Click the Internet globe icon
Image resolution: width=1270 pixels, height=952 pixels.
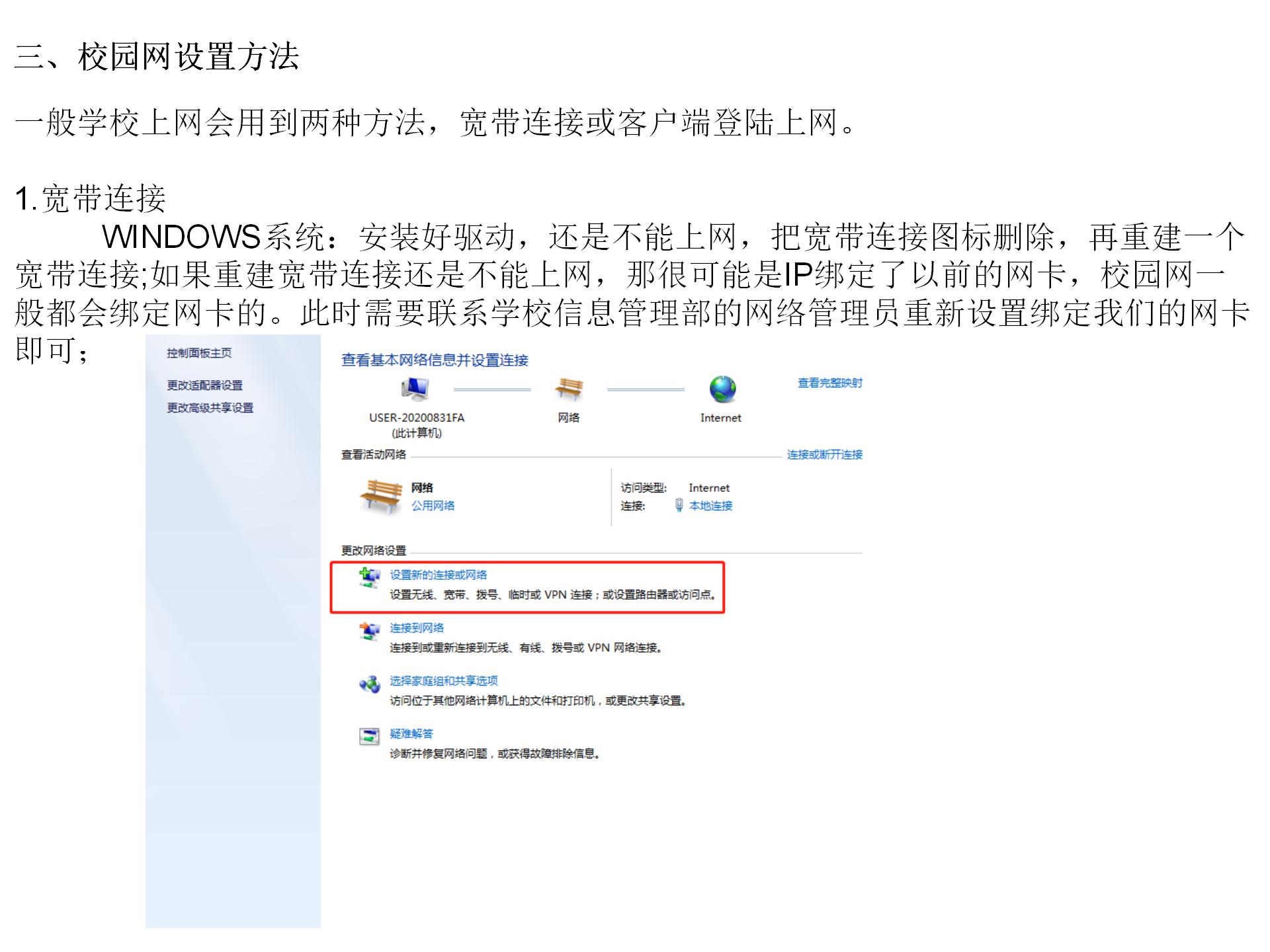point(722,389)
